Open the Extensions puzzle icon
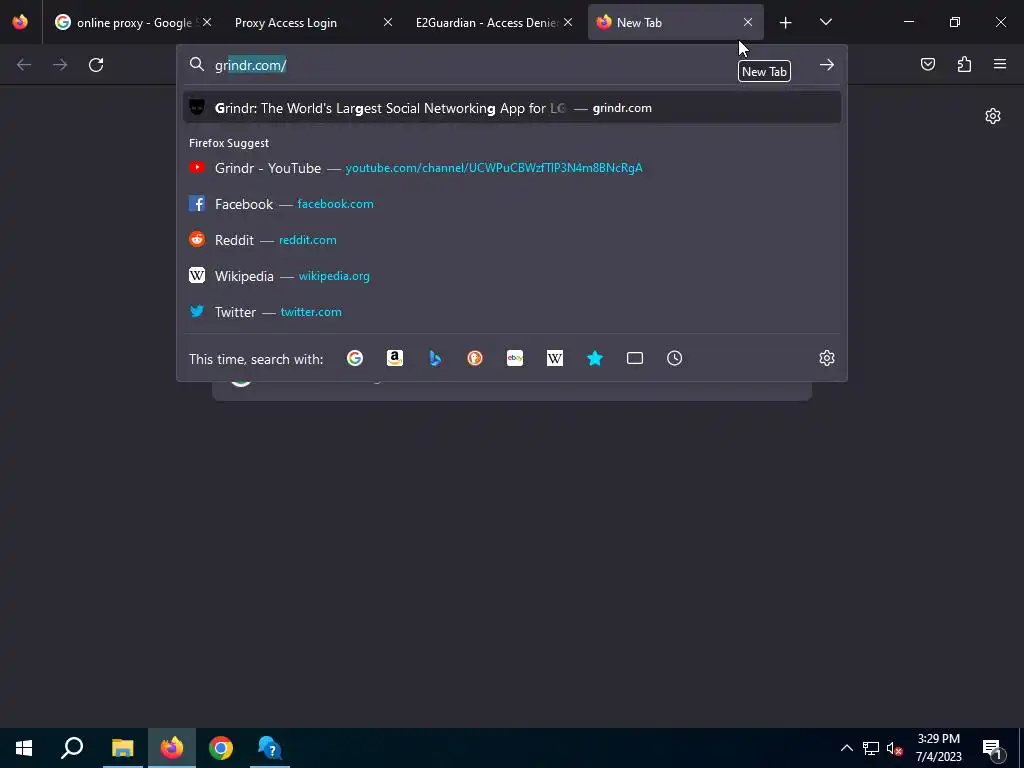This screenshot has height=768, width=1024. 964,64
